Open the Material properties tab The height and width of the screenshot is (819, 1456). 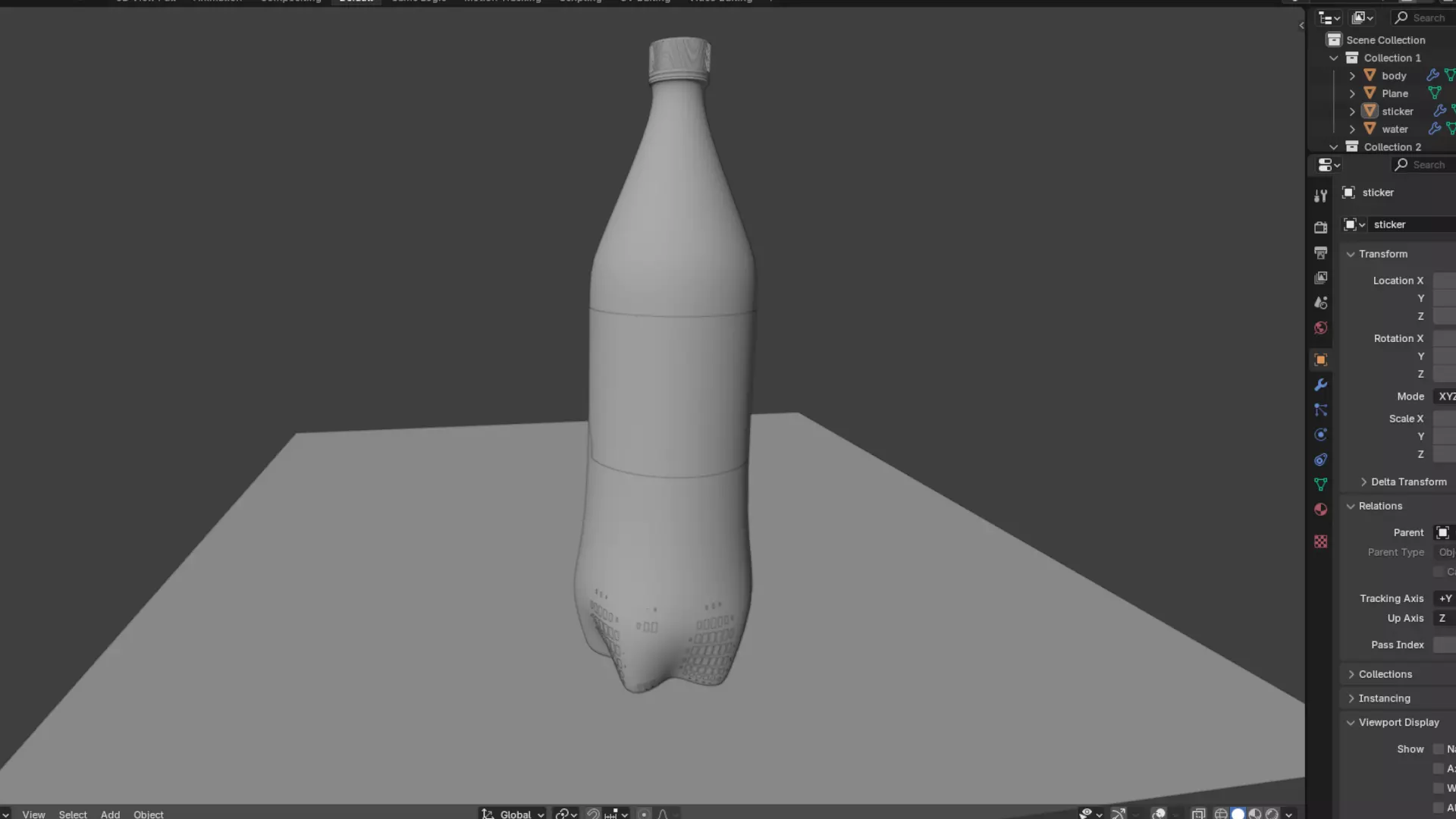coord(1320,510)
